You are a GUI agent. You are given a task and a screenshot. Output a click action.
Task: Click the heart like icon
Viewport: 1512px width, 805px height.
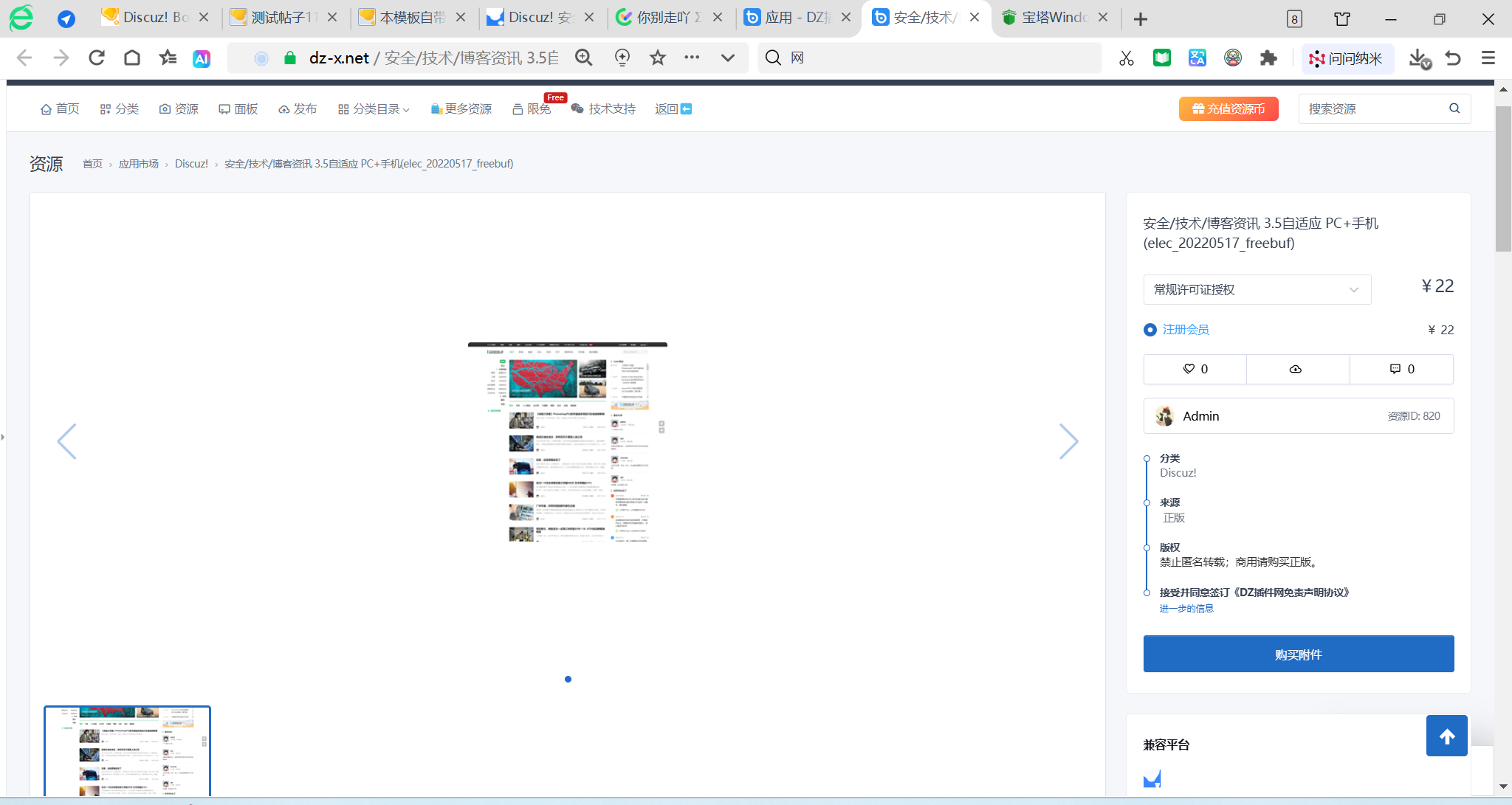(x=1189, y=369)
